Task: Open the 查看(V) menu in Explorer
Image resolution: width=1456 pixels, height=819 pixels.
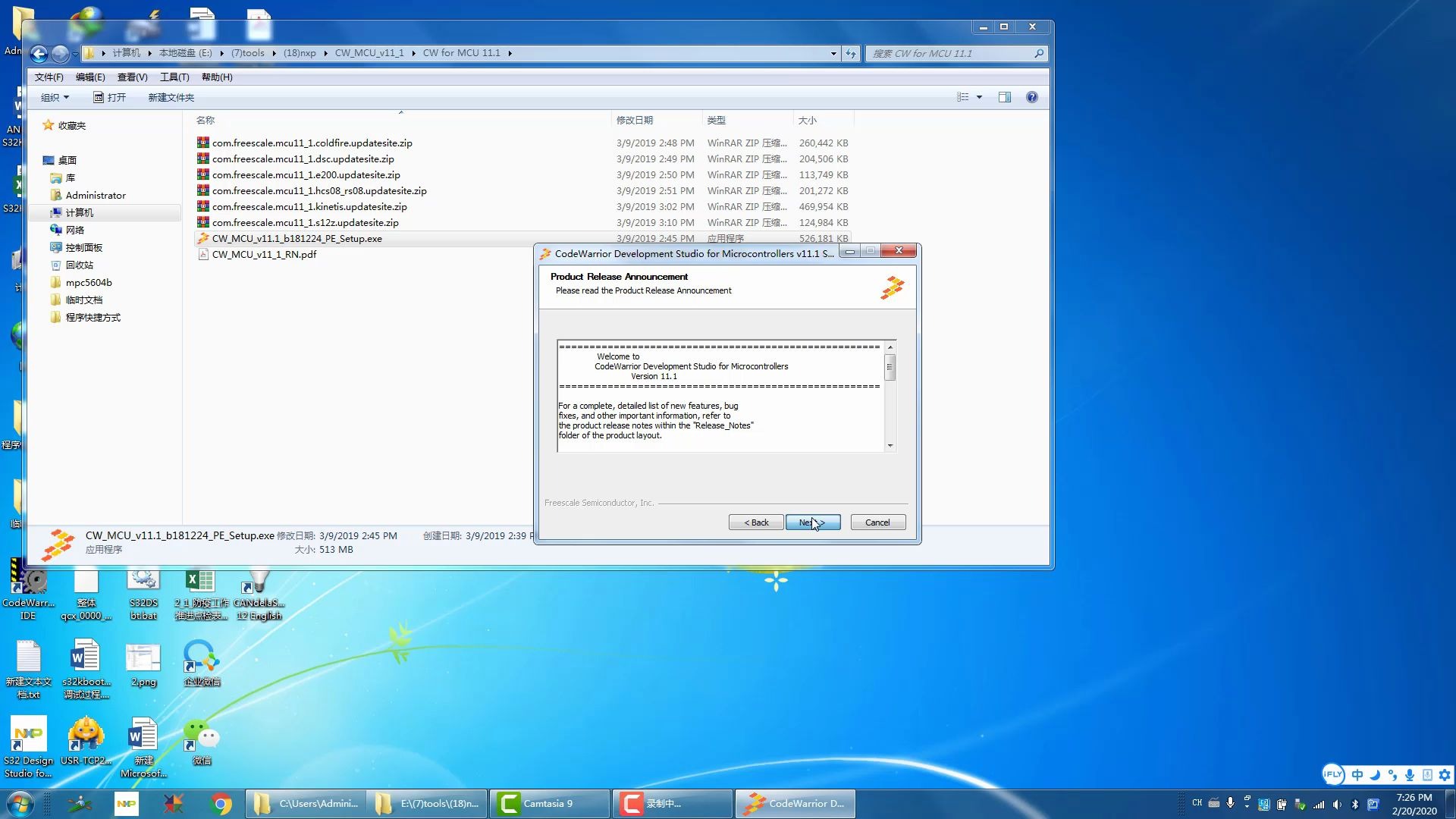Action: [132, 77]
